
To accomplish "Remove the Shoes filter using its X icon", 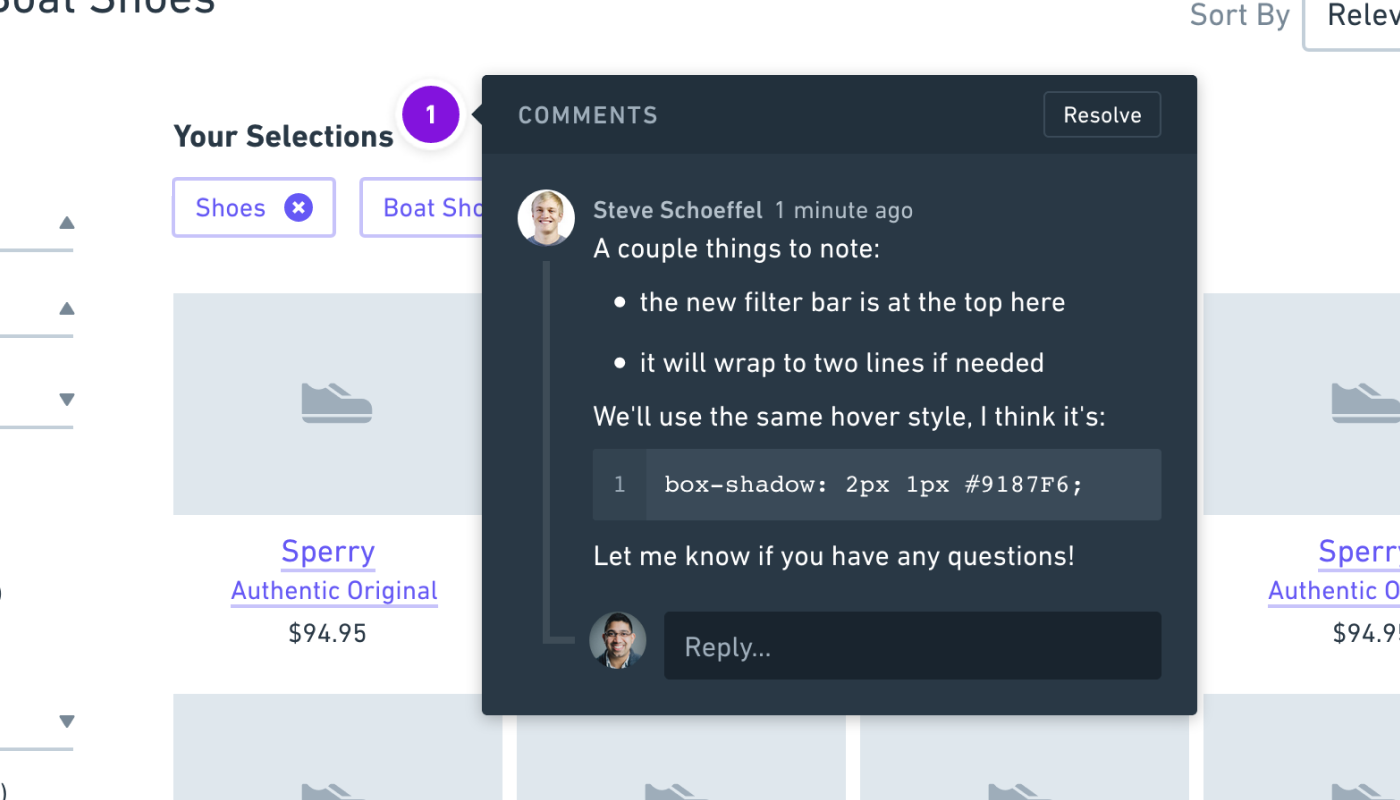I will (x=298, y=207).
